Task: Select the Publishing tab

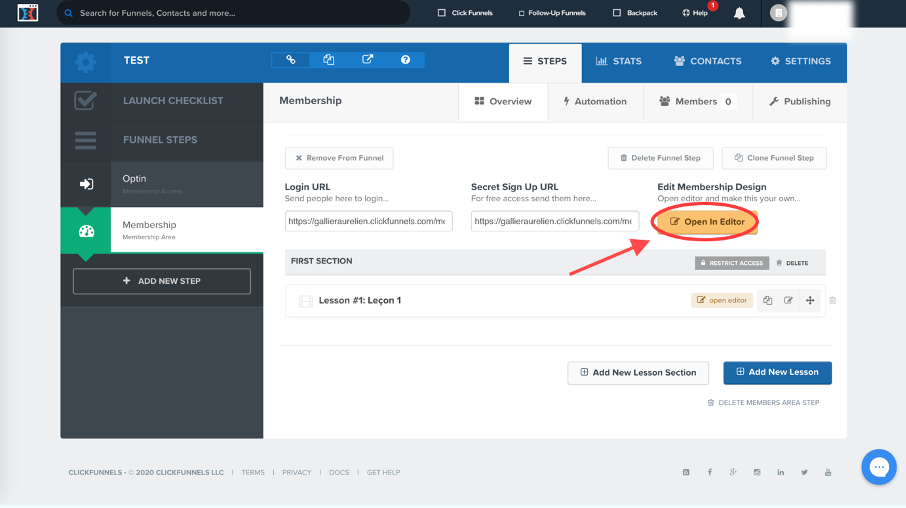Action: click(800, 102)
